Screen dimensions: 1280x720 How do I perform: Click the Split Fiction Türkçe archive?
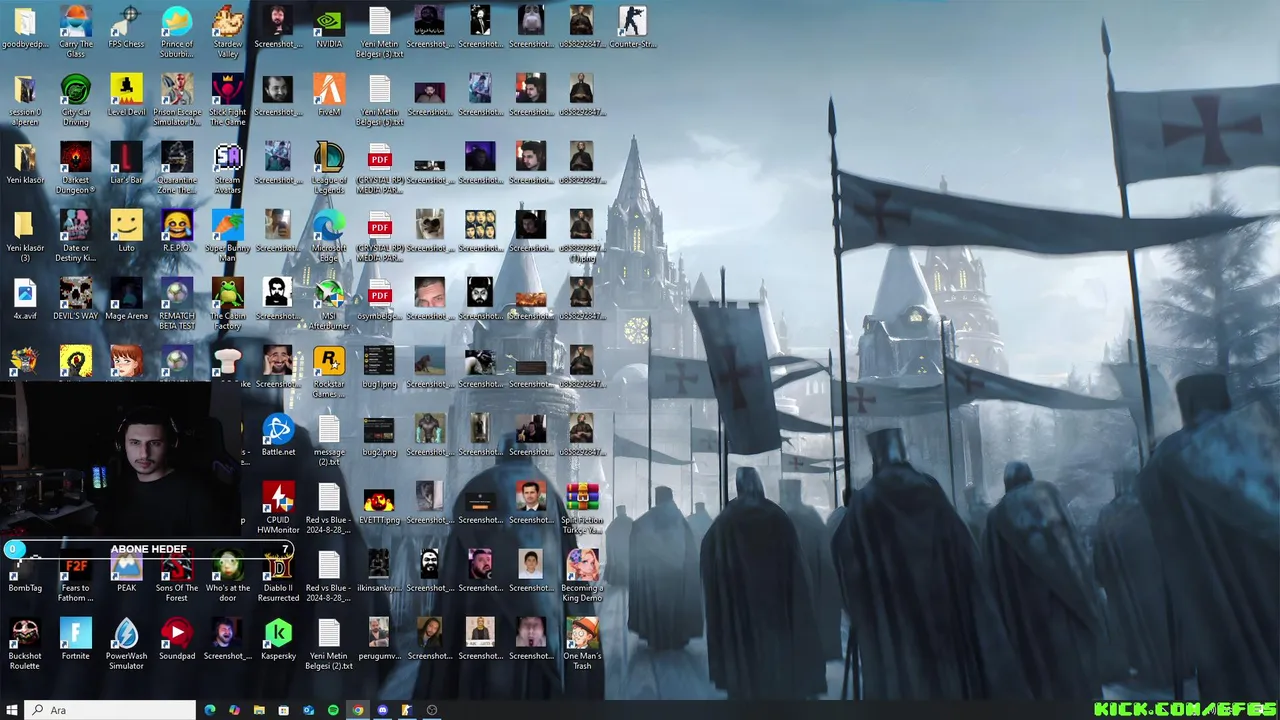pos(582,507)
